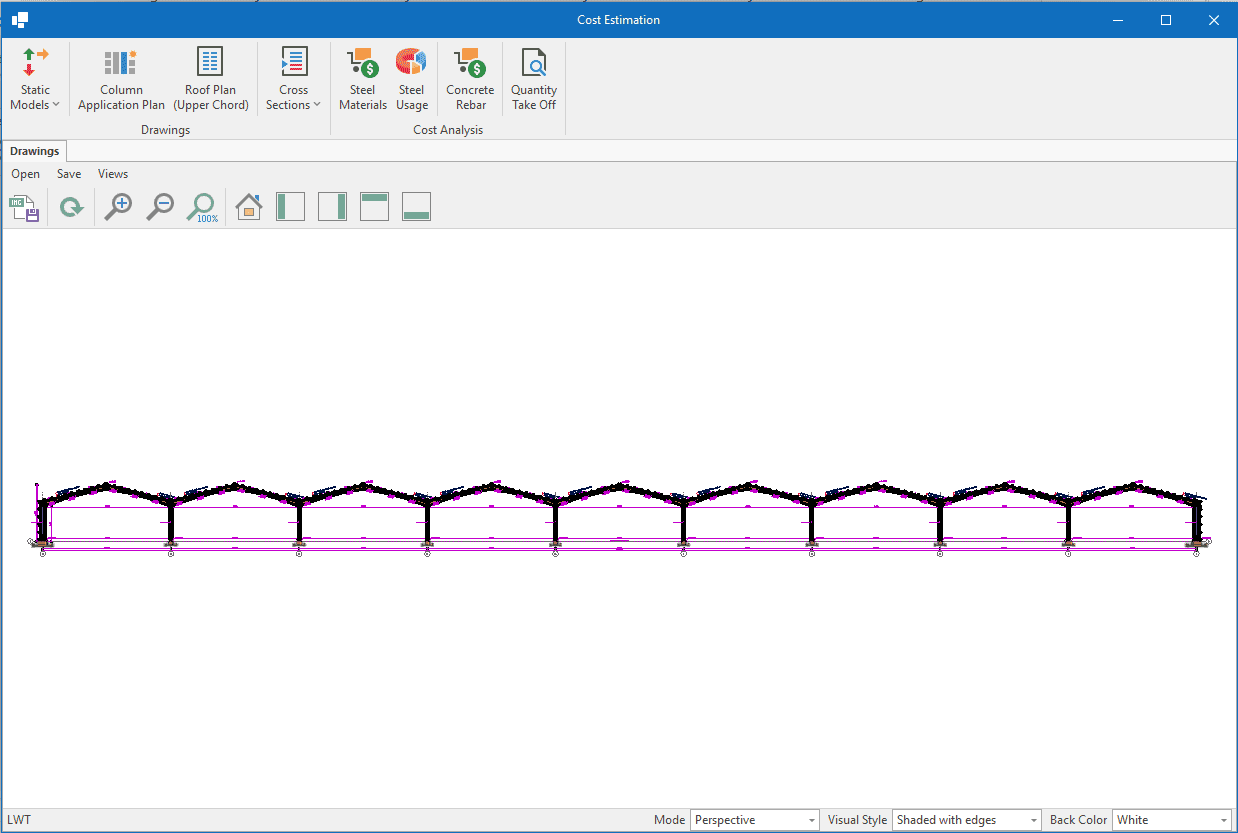Viewport: 1238px width, 833px height.
Task: Open the Views menu
Action: point(113,174)
